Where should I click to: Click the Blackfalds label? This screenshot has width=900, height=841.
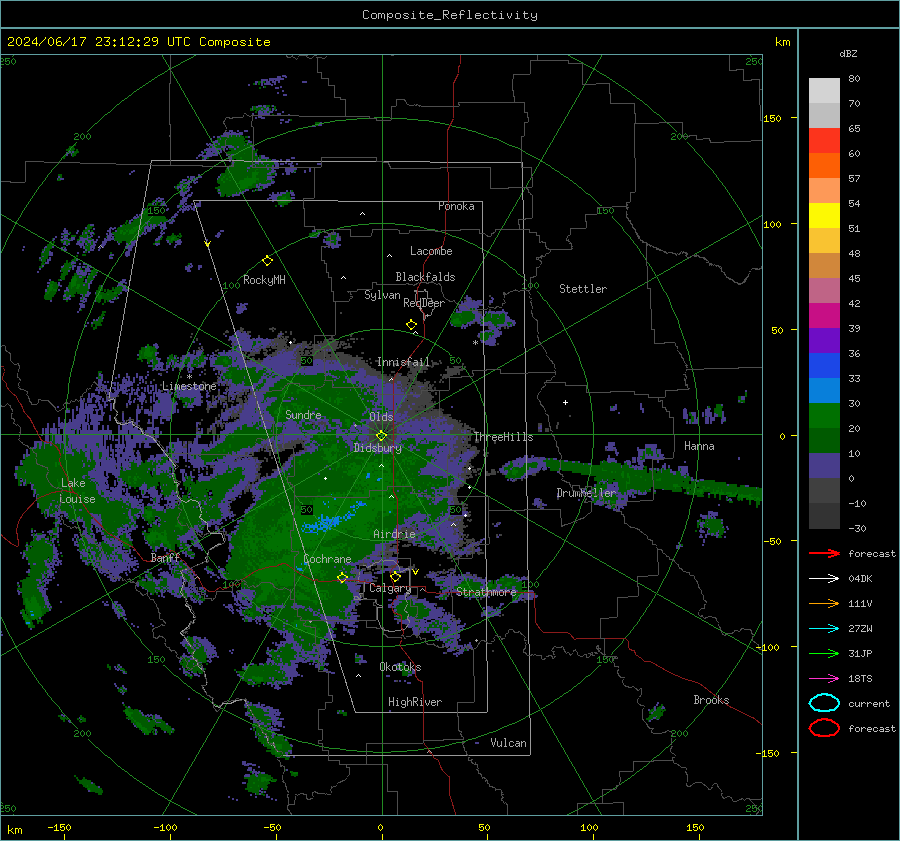(x=425, y=277)
